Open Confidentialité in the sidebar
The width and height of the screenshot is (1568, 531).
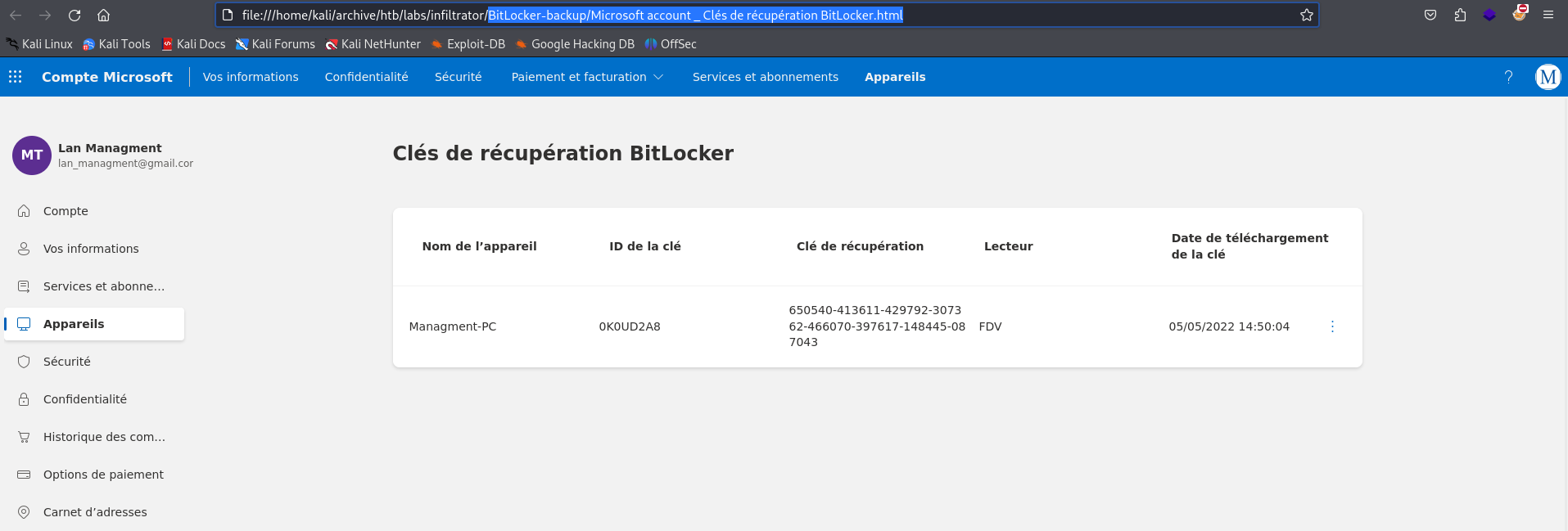point(94,399)
